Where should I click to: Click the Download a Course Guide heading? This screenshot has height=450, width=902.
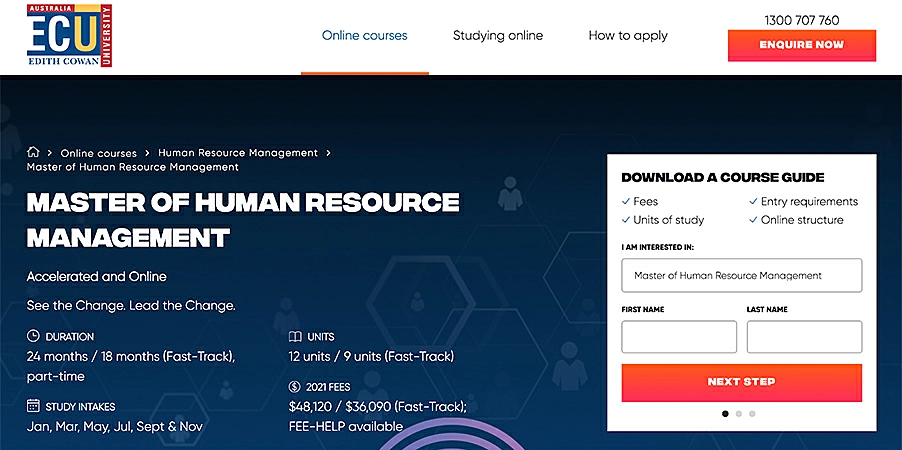pos(723,178)
